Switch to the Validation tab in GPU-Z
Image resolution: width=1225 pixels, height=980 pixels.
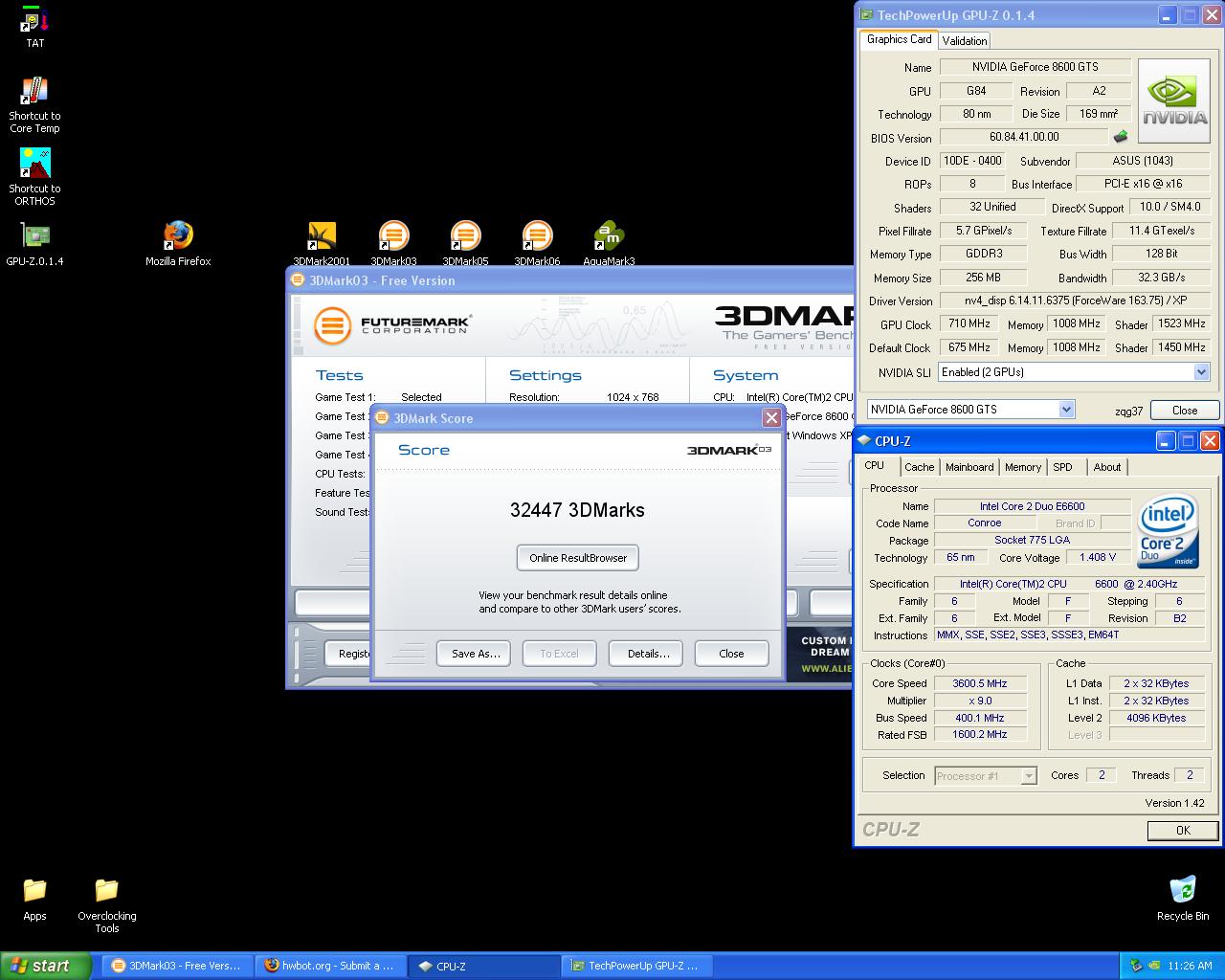point(964,40)
